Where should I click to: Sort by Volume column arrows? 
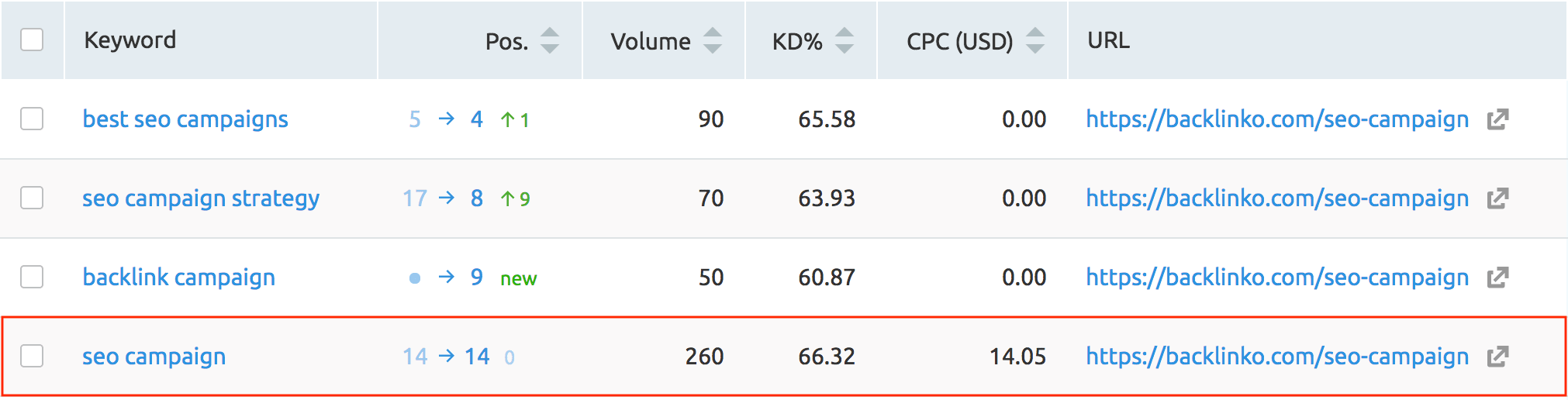pos(713,40)
